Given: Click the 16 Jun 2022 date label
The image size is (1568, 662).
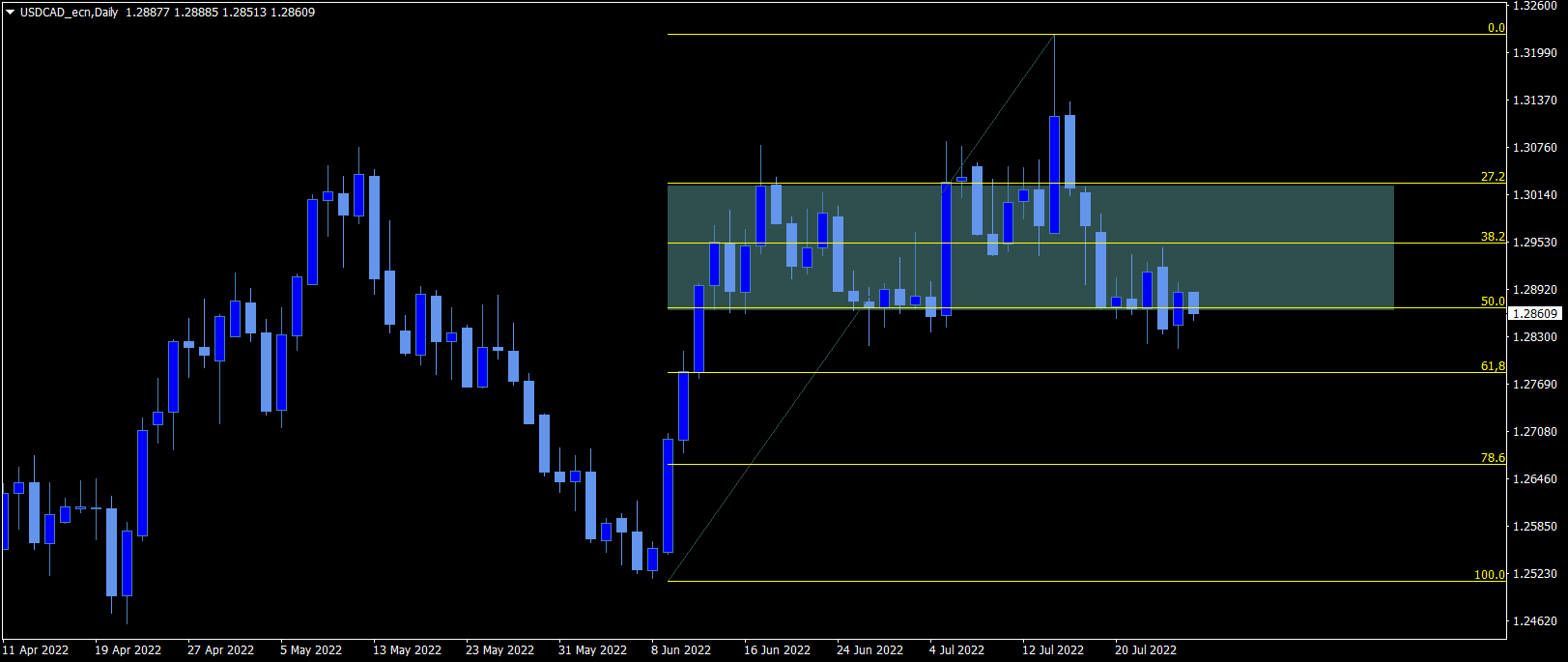Looking at the screenshot, I should pos(777,650).
